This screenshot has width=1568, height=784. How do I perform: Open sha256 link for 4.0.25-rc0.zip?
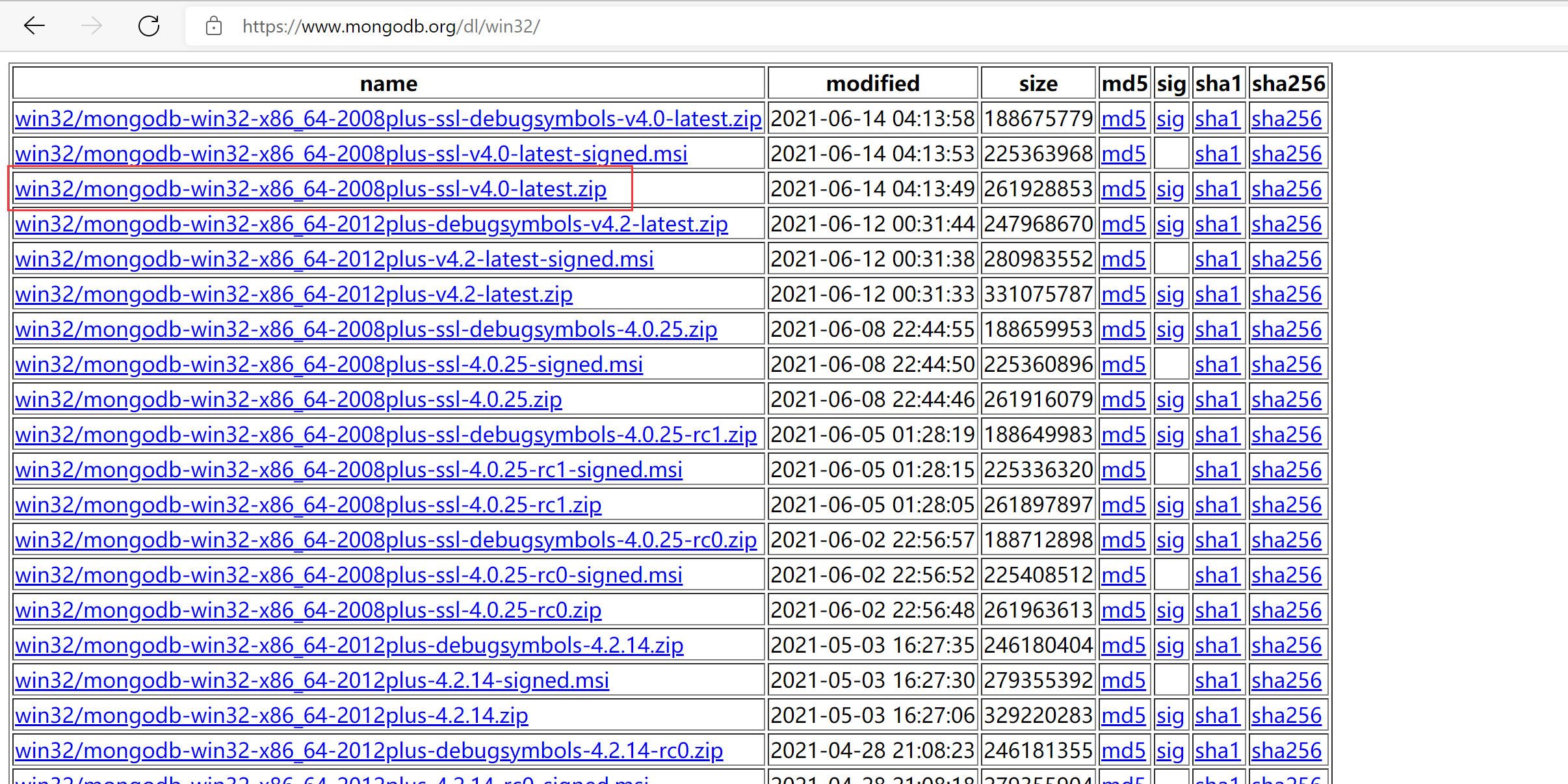coord(1287,610)
